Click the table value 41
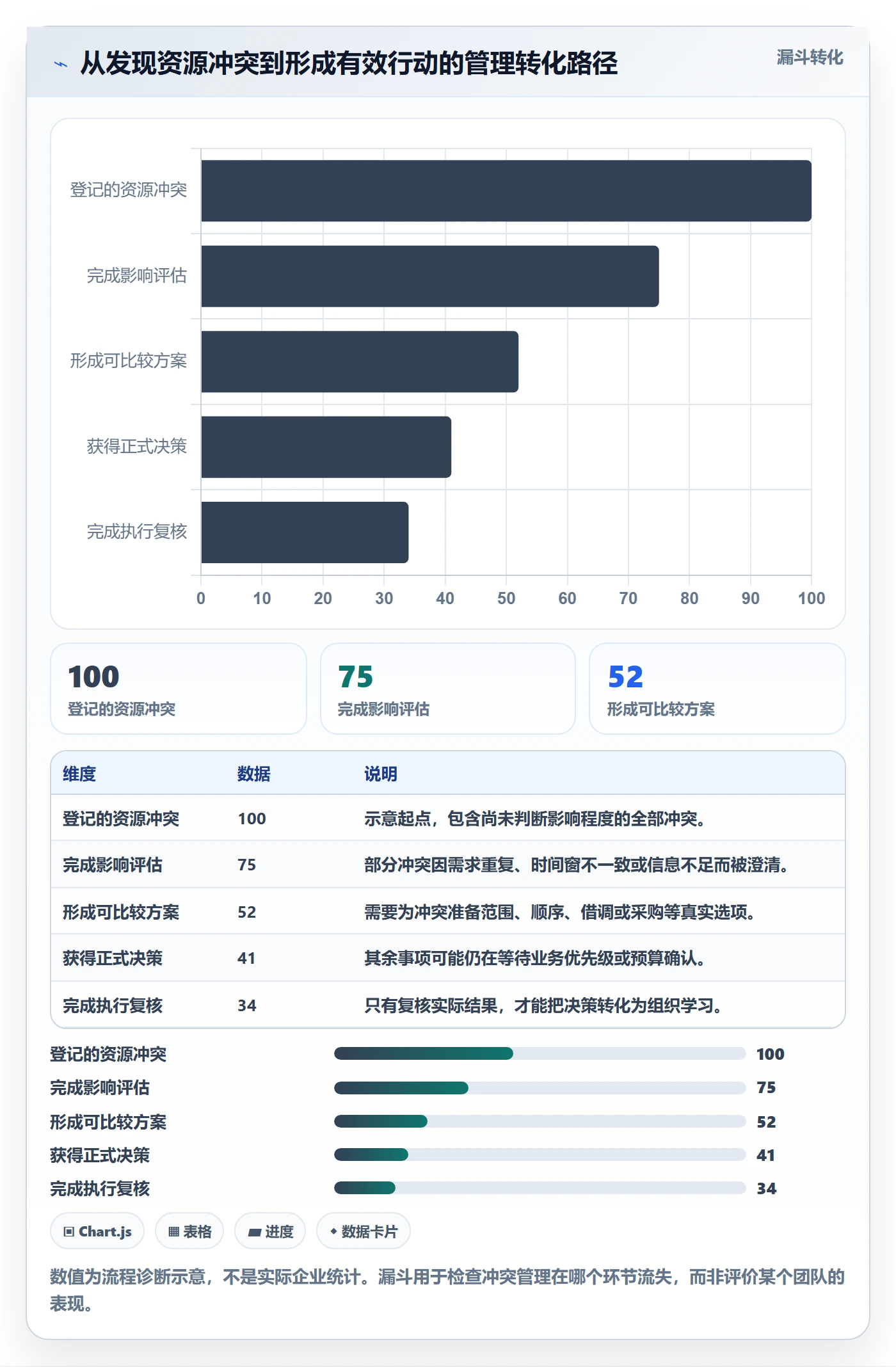Screen dimensions: 896x1367 pyautogui.click(x=246, y=958)
